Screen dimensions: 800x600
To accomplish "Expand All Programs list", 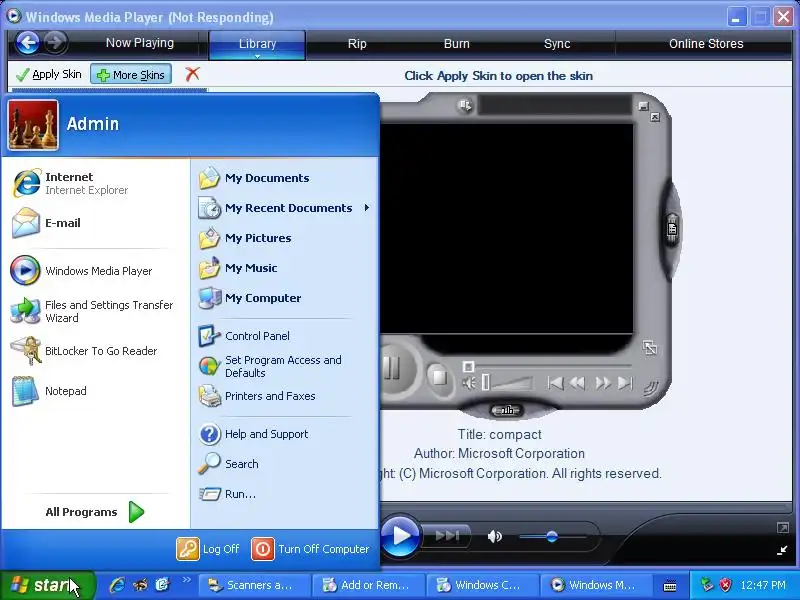I will click(95, 512).
